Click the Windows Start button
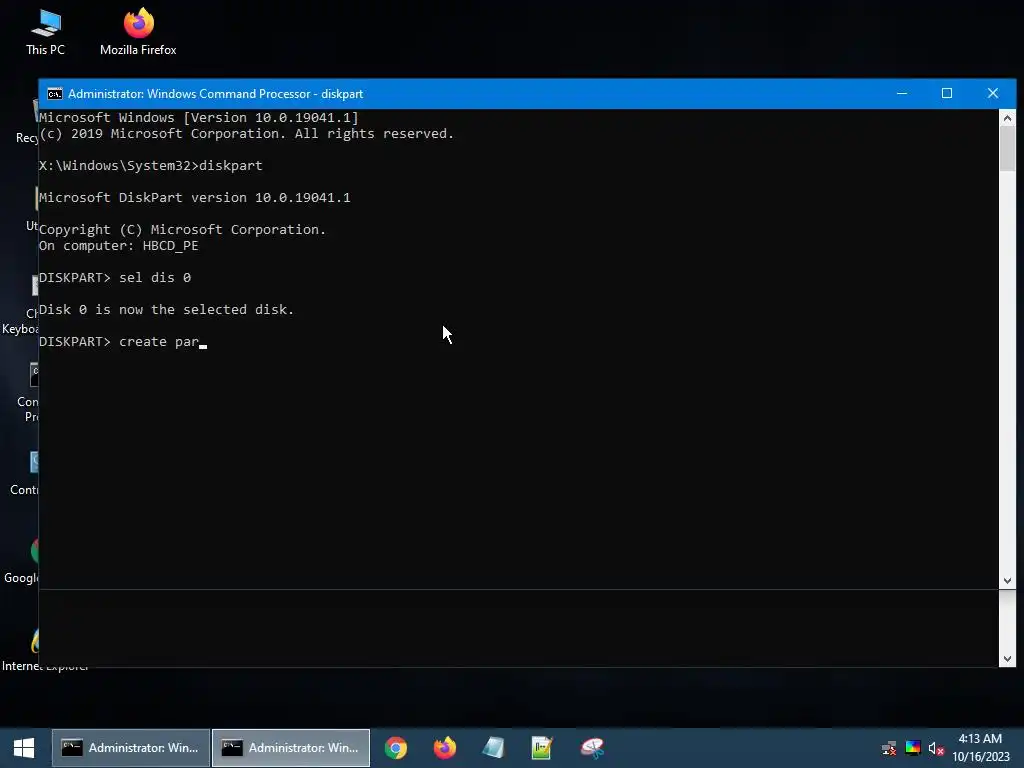Viewport: 1024px width, 768px height. pyautogui.click(x=24, y=748)
